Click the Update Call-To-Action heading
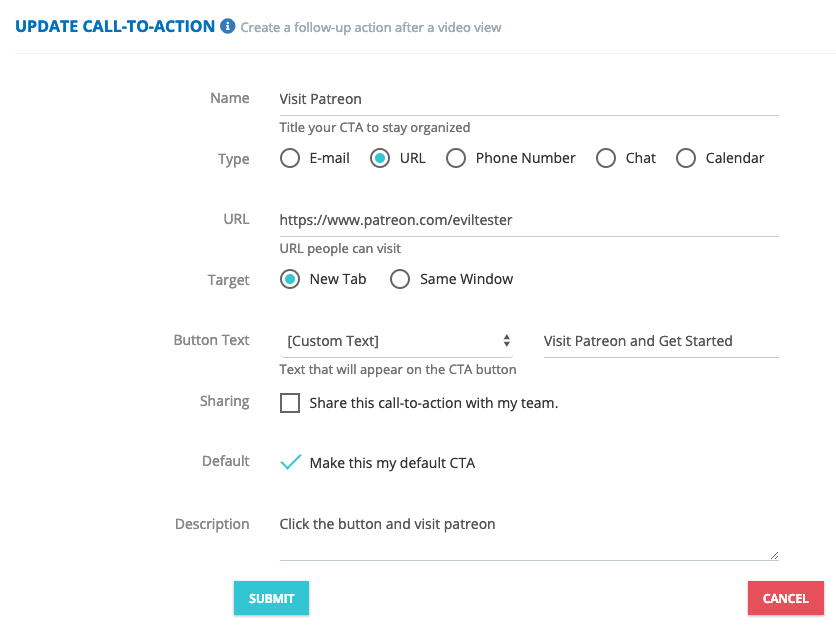This screenshot has width=836, height=642. tap(115, 27)
